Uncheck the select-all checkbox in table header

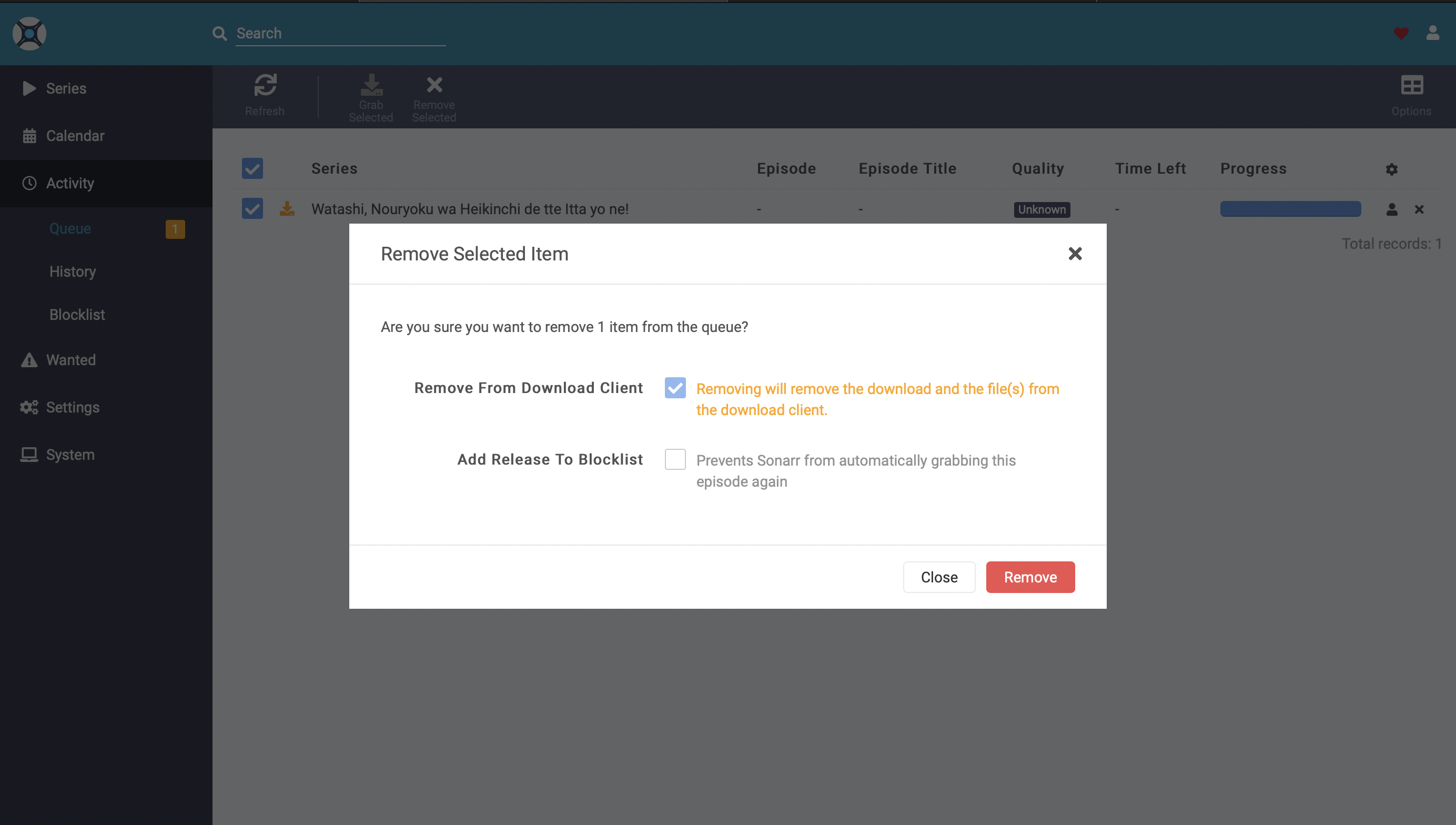click(x=252, y=168)
